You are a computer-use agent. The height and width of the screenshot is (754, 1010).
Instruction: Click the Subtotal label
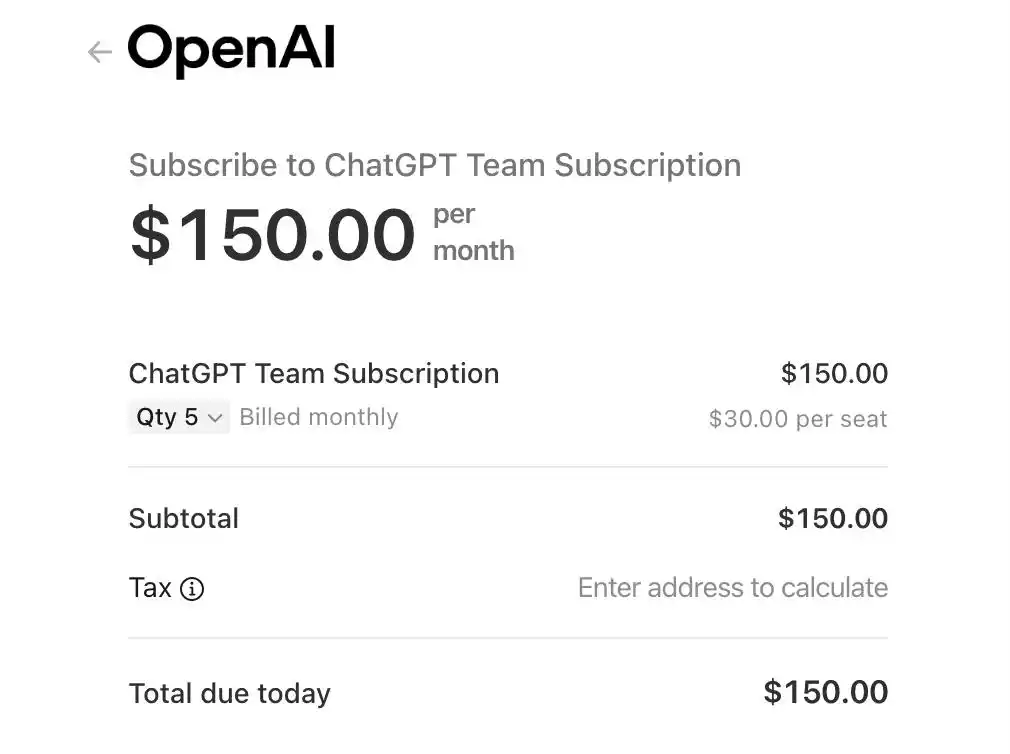point(184,518)
